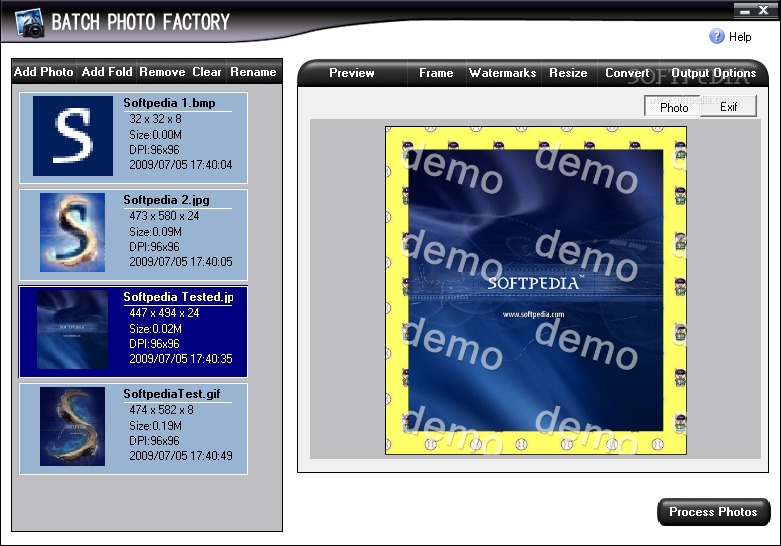This screenshot has height=546, width=781.
Task: Select the Softpedia 1.bmp thumbnail
Action: 73,136
